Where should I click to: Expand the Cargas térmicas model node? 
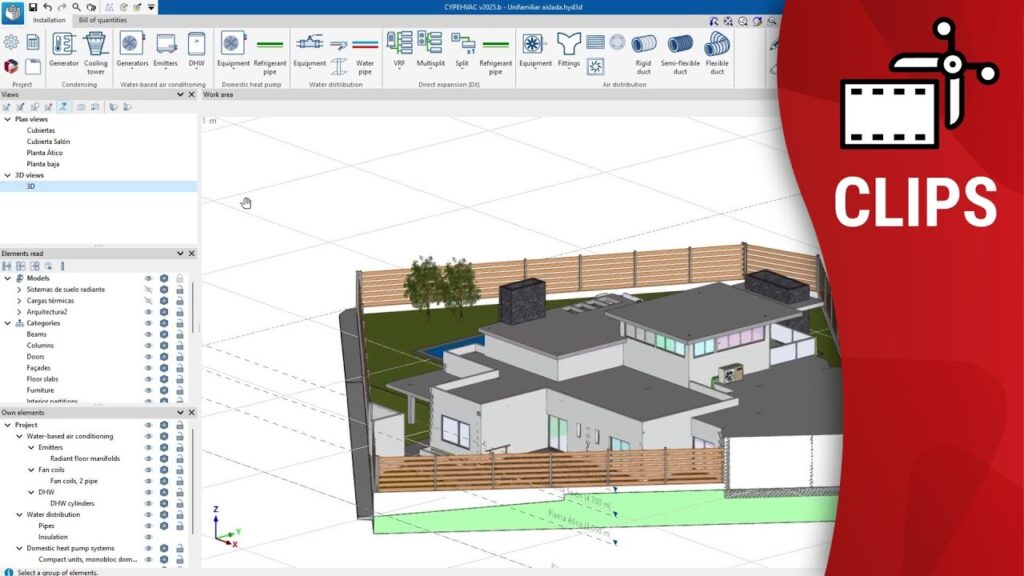(19, 301)
